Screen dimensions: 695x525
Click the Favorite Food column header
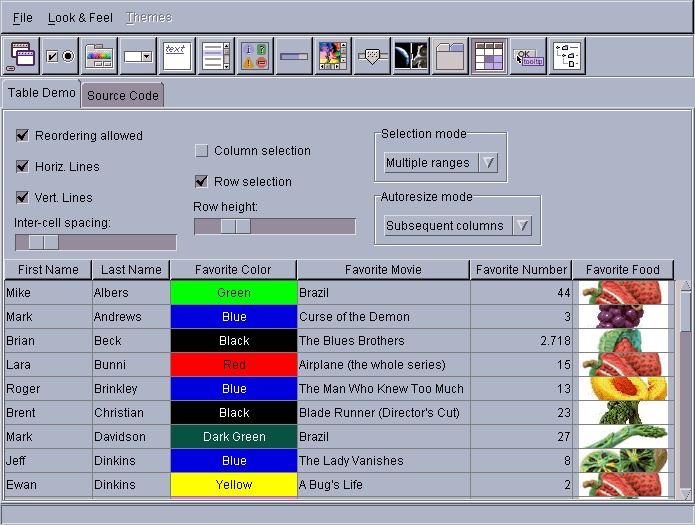[623, 270]
